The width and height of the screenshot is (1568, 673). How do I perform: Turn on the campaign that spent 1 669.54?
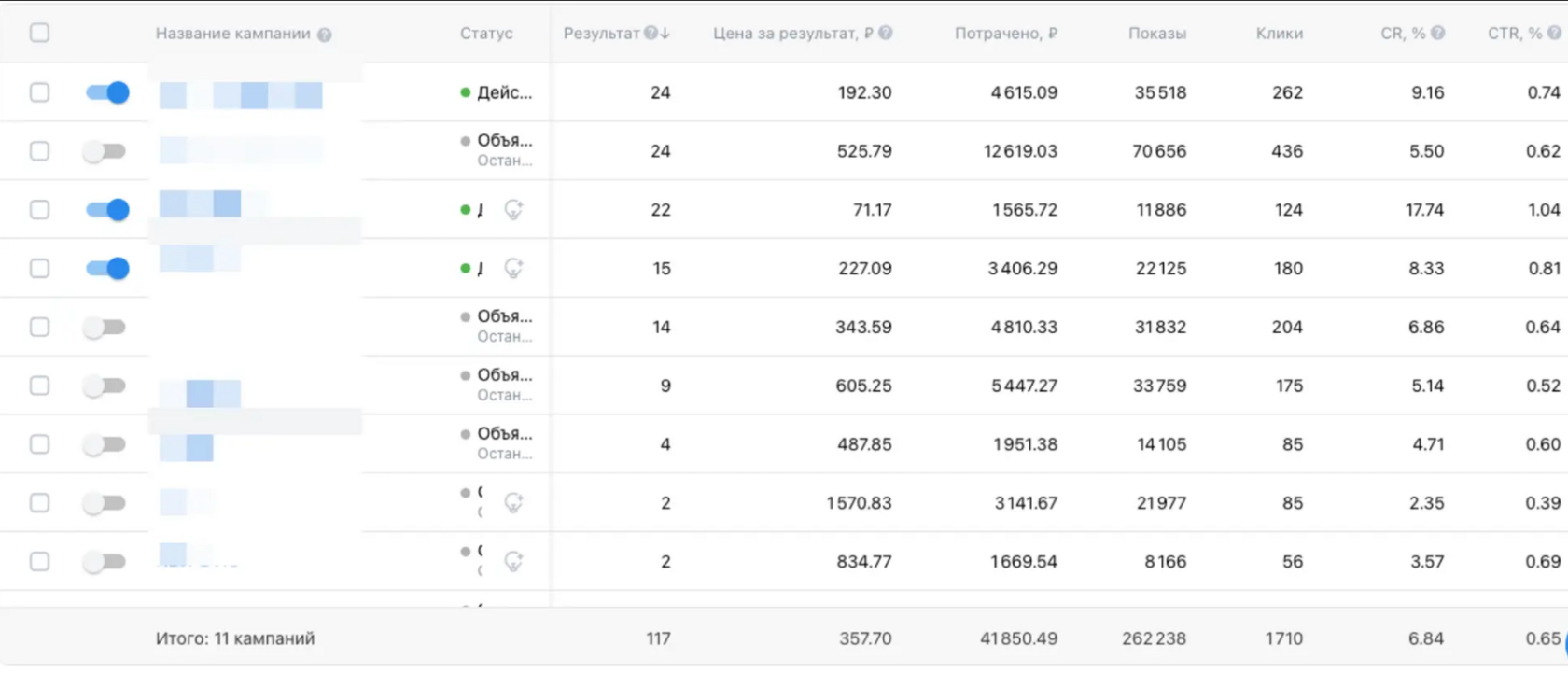[104, 562]
